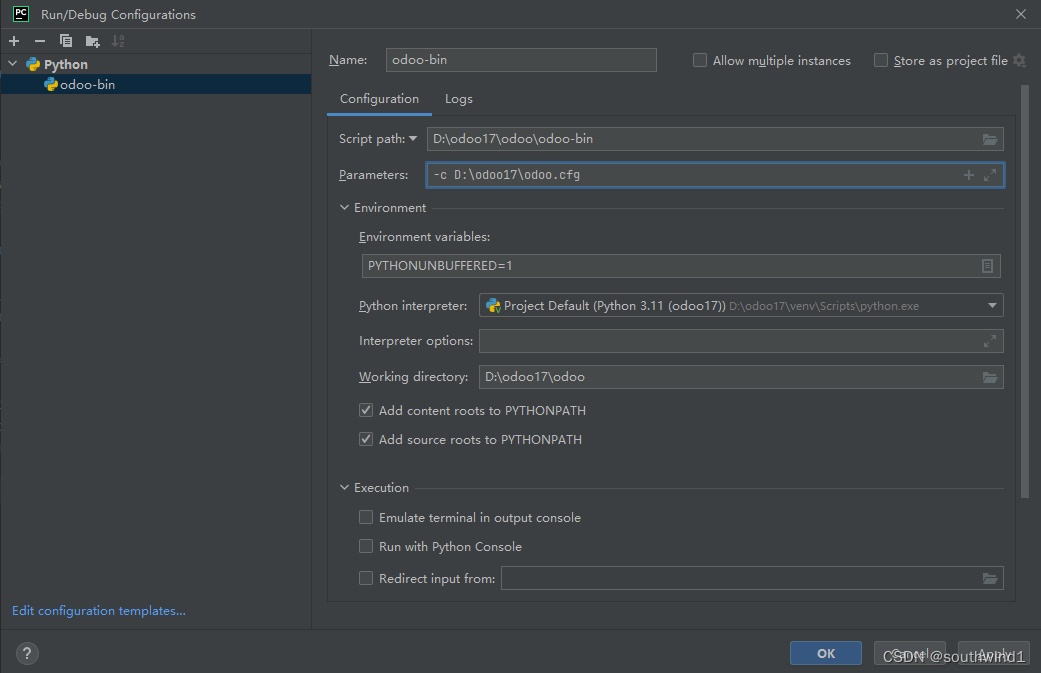
Task: Copy the selected configuration
Action: [66, 41]
